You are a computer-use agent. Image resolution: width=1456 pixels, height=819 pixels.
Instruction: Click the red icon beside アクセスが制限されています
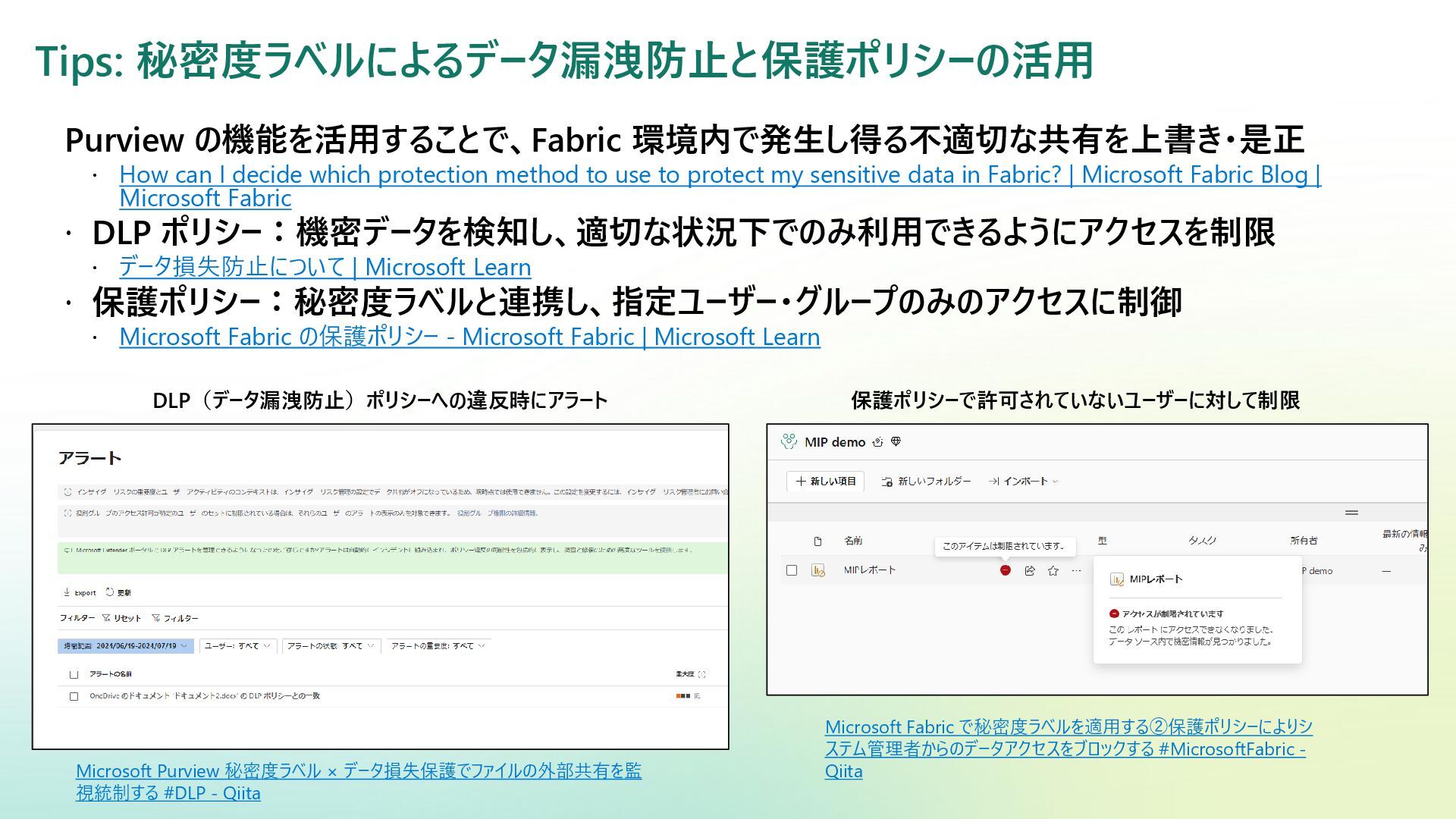click(x=1114, y=613)
